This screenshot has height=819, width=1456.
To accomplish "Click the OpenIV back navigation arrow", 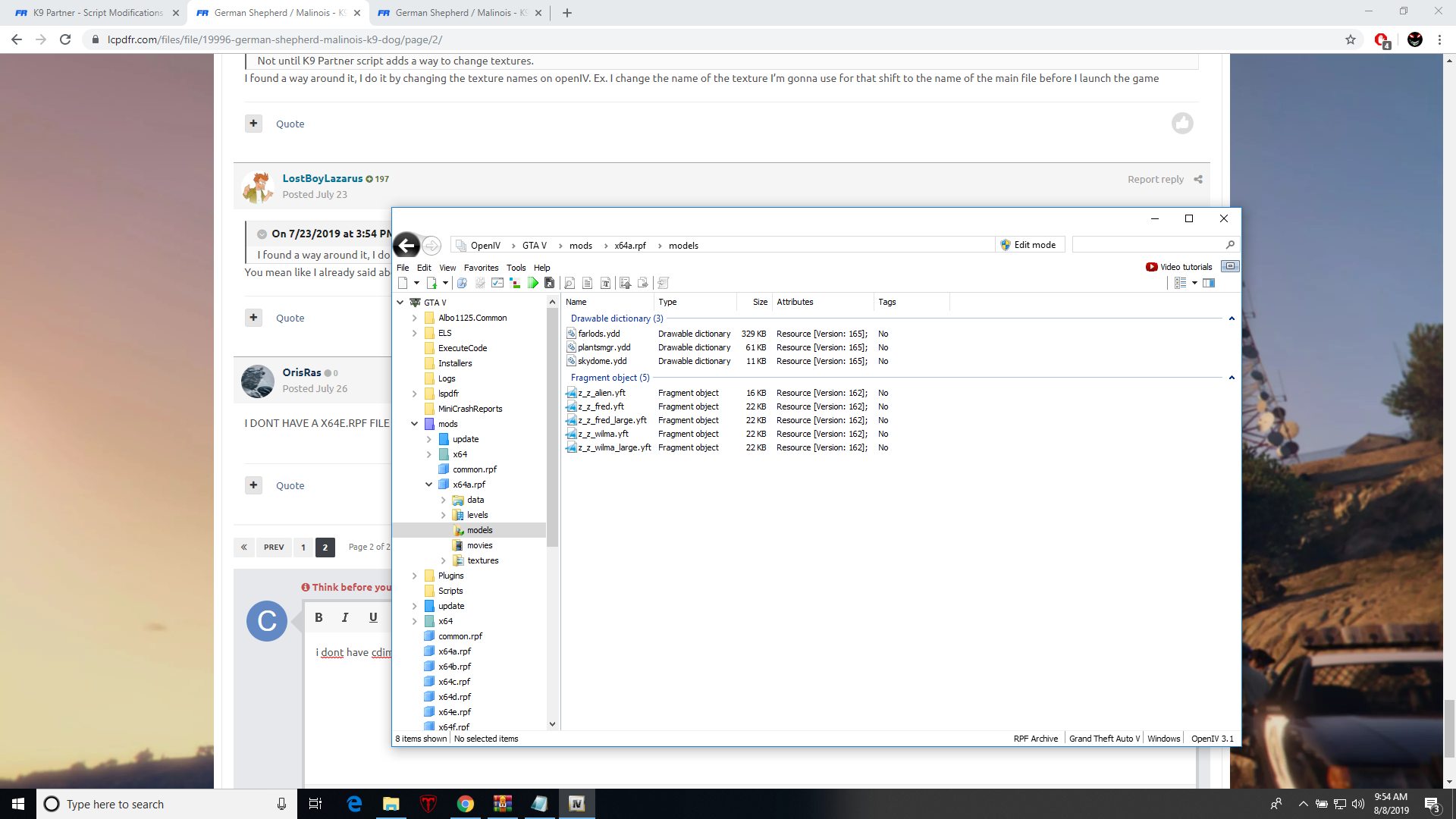I will click(406, 245).
